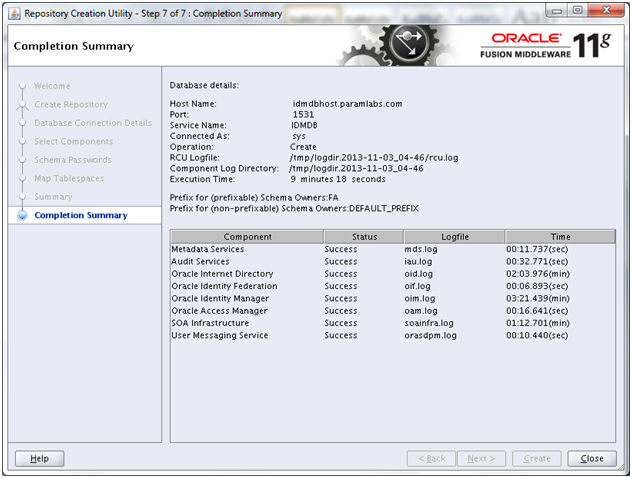Select the SOA Infrastructure row
632x478 pixels.
coord(393,323)
